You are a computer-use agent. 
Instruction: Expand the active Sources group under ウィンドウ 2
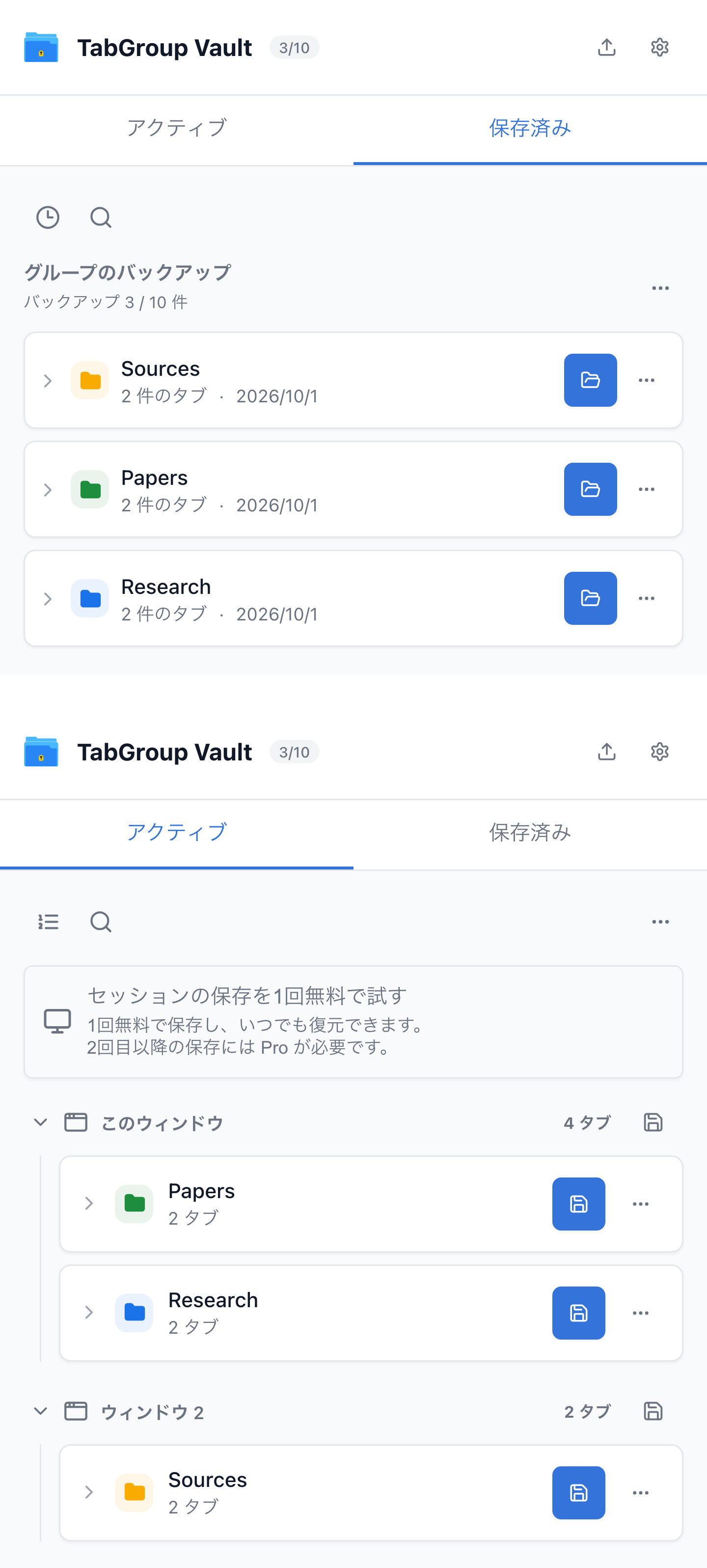pyautogui.click(x=89, y=1492)
